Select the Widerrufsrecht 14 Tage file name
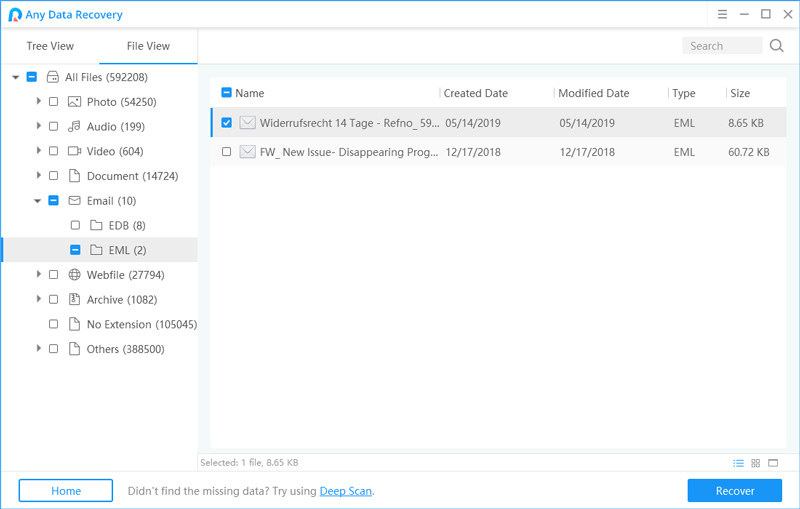Image resolution: width=800 pixels, height=509 pixels. pyautogui.click(x=349, y=123)
